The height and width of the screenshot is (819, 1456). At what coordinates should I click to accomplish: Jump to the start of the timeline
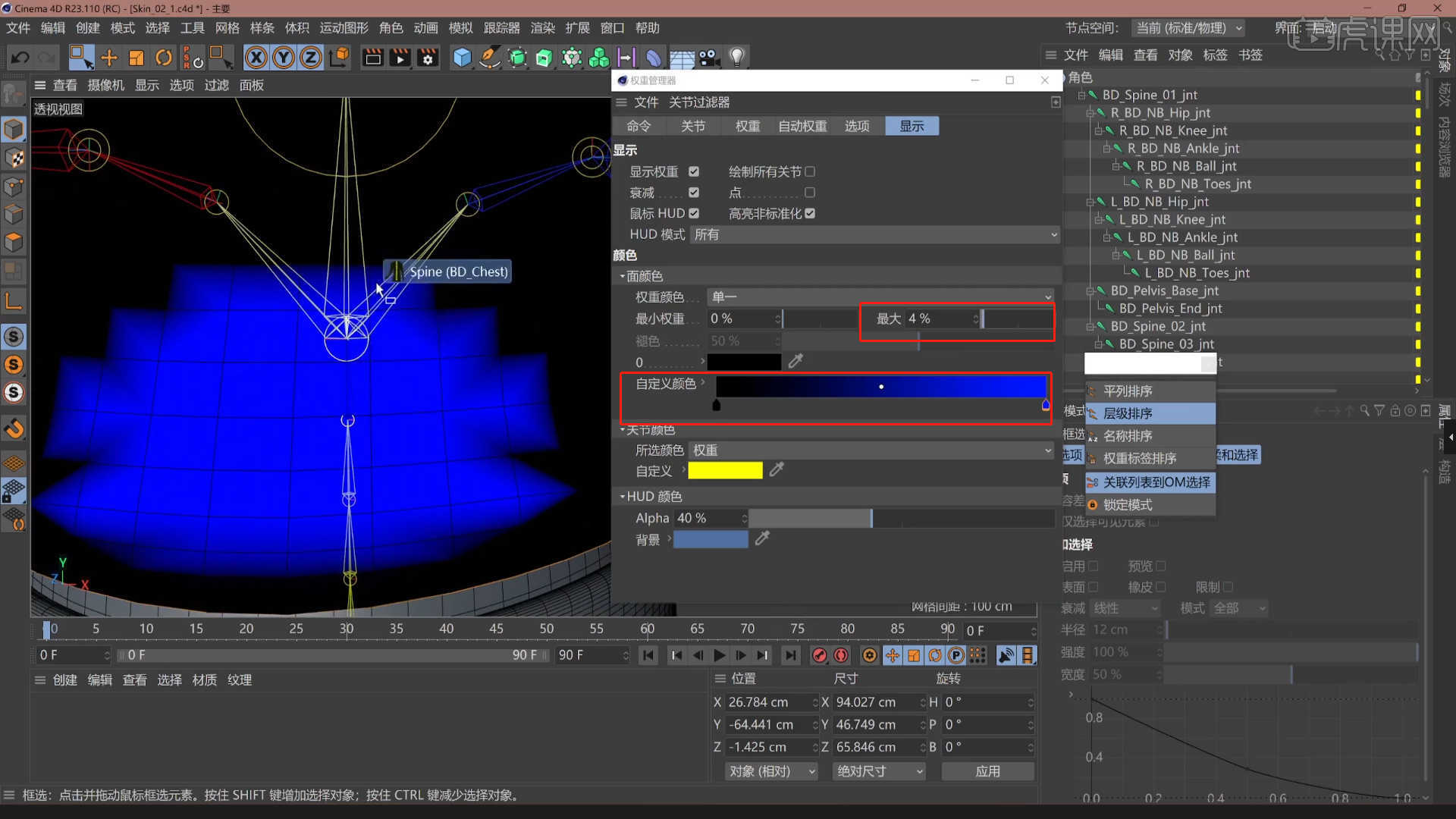[x=648, y=655]
